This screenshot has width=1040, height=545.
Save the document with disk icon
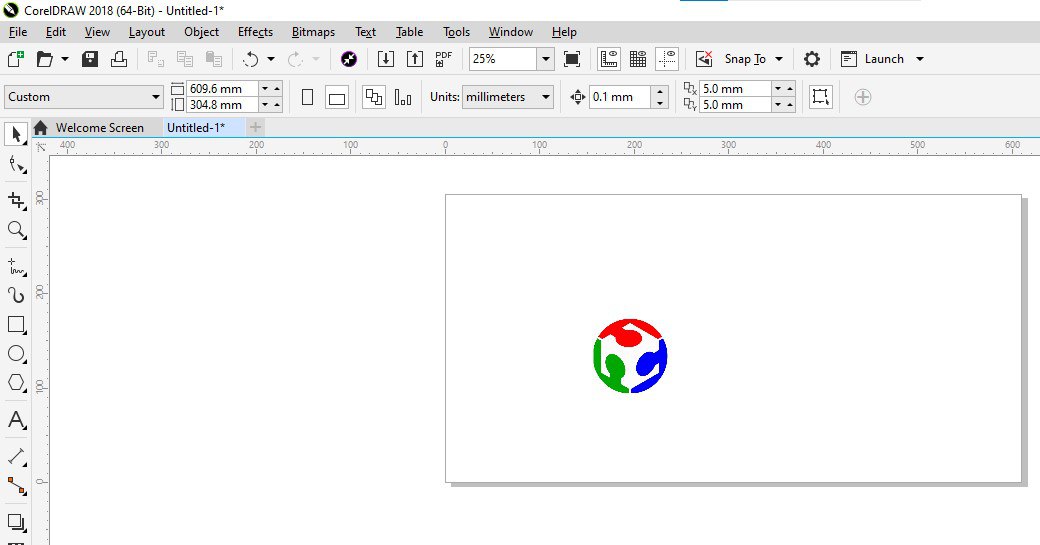tap(90, 59)
